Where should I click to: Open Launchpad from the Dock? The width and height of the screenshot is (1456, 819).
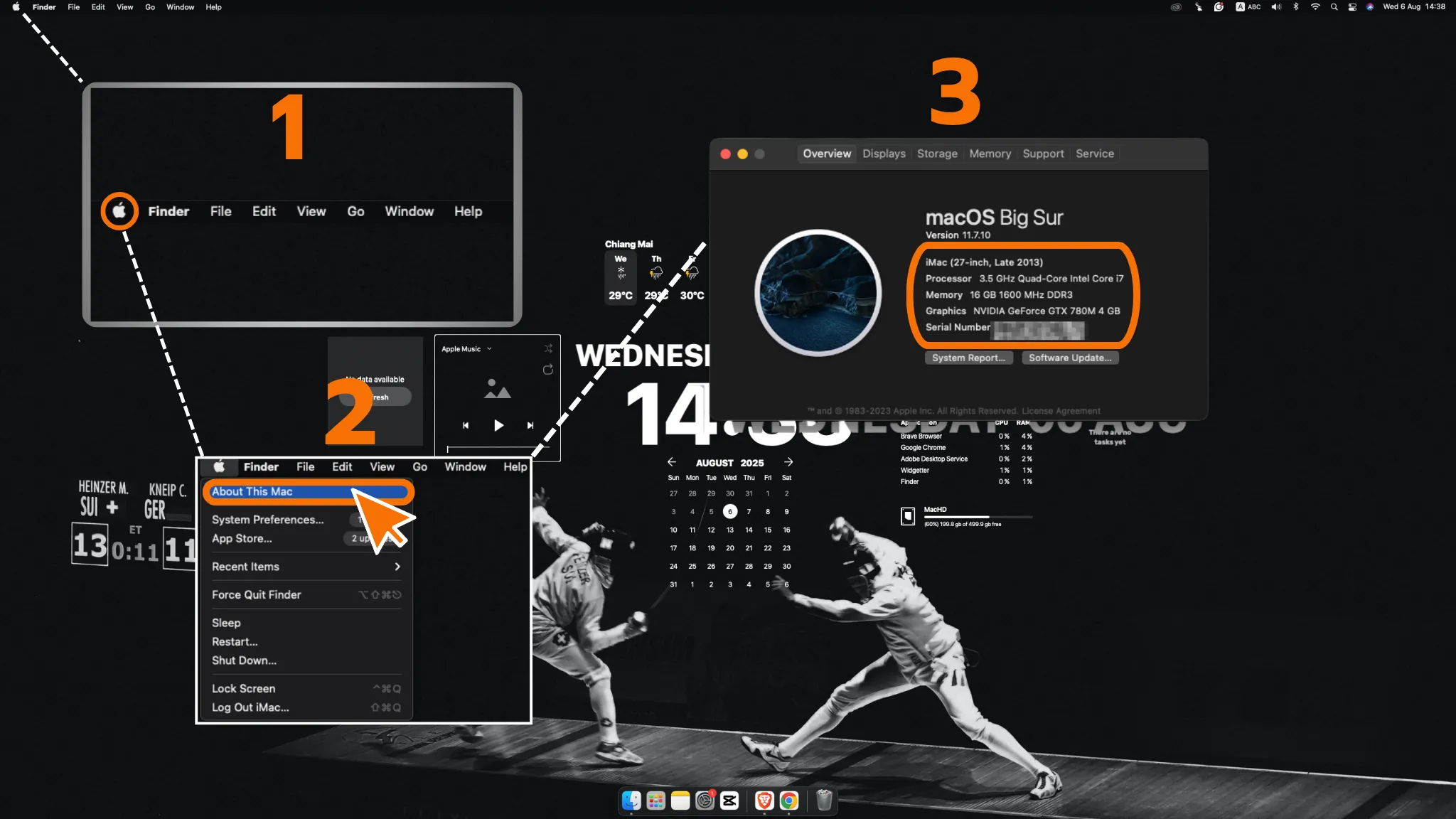tap(655, 801)
